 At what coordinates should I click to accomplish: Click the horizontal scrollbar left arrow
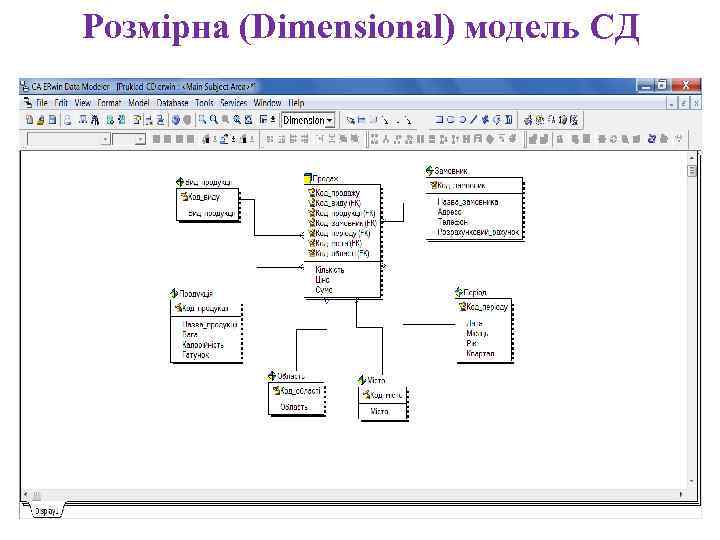coord(26,495)
